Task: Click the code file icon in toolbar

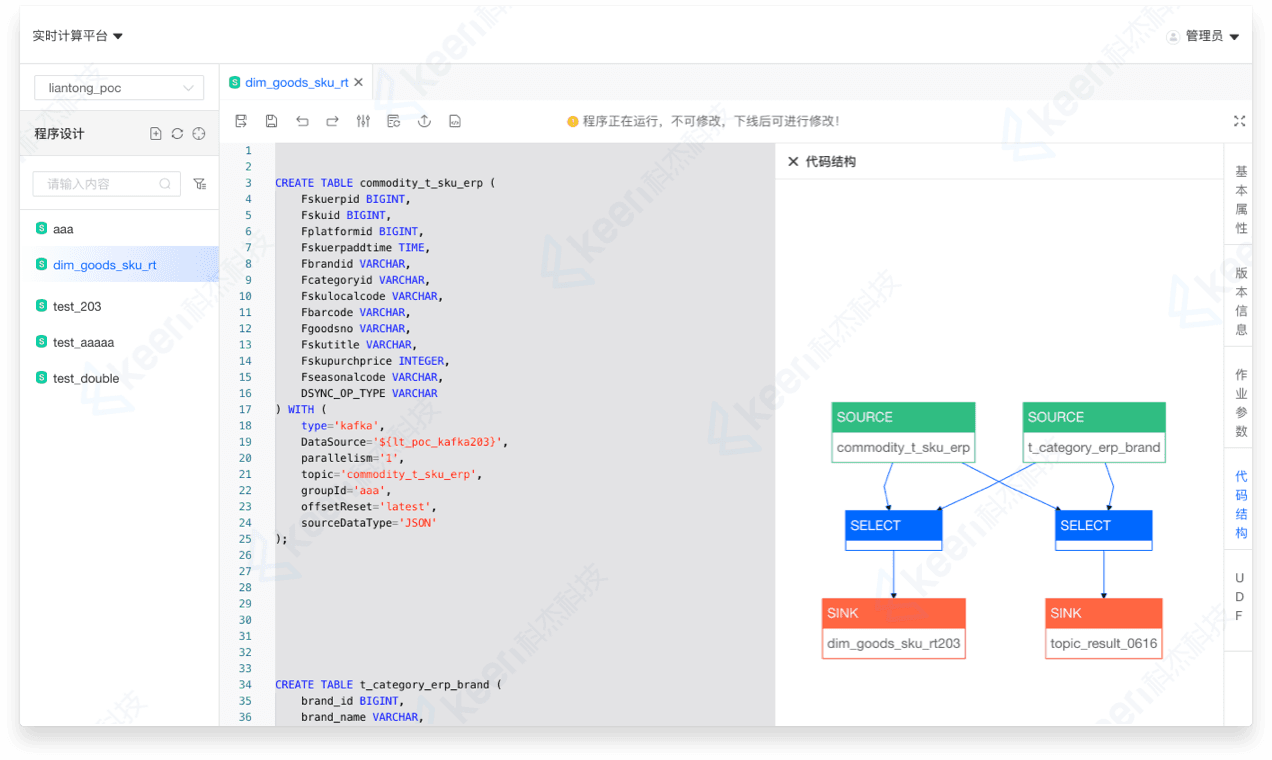Action: (x=455, y=121)
